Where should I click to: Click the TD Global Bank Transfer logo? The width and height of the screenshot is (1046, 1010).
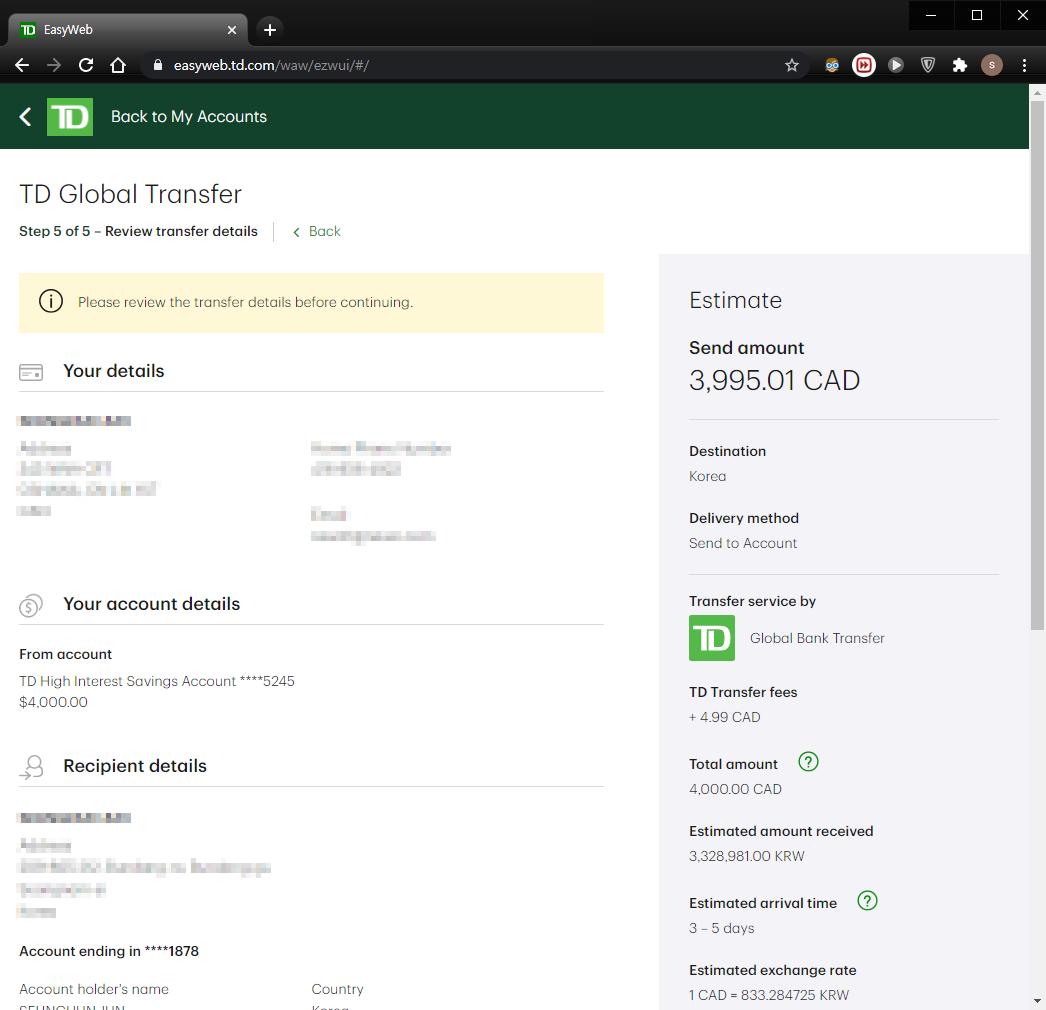[712, 638]
